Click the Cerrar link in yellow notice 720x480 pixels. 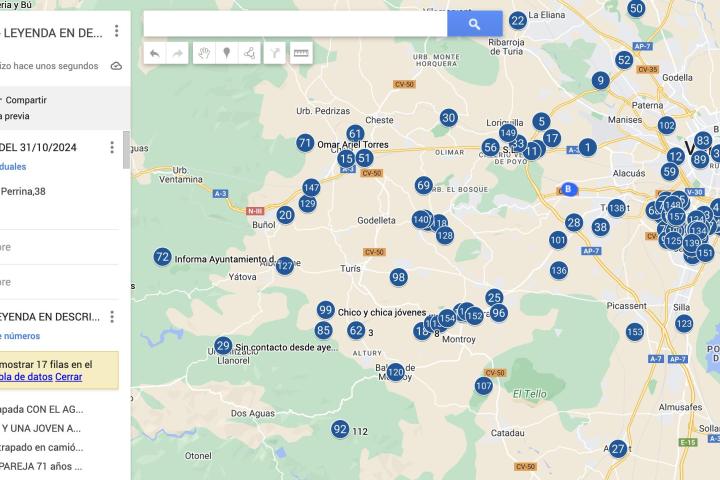(68, 377)
